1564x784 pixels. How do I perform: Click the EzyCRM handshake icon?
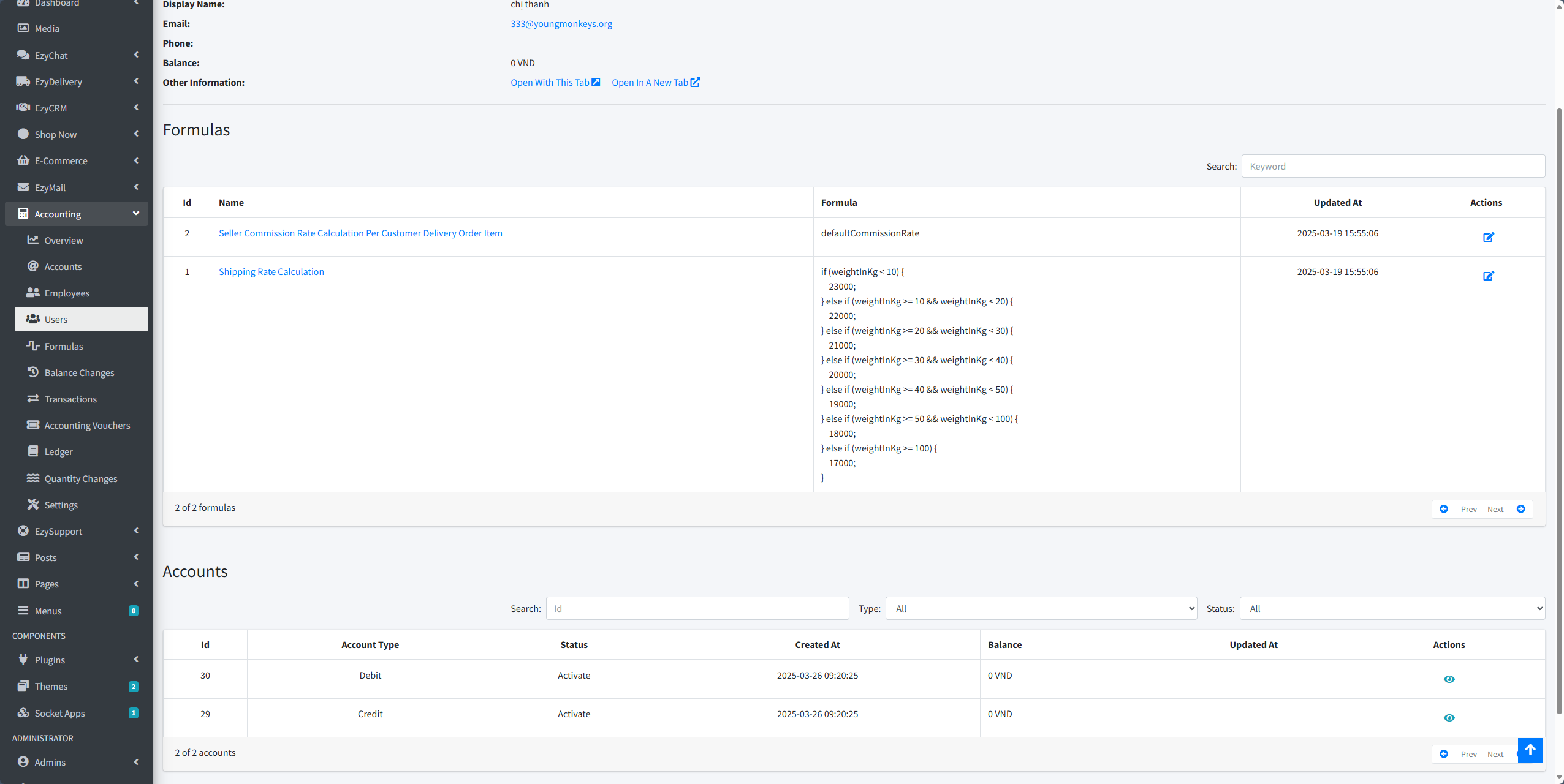tap(23, 107)
